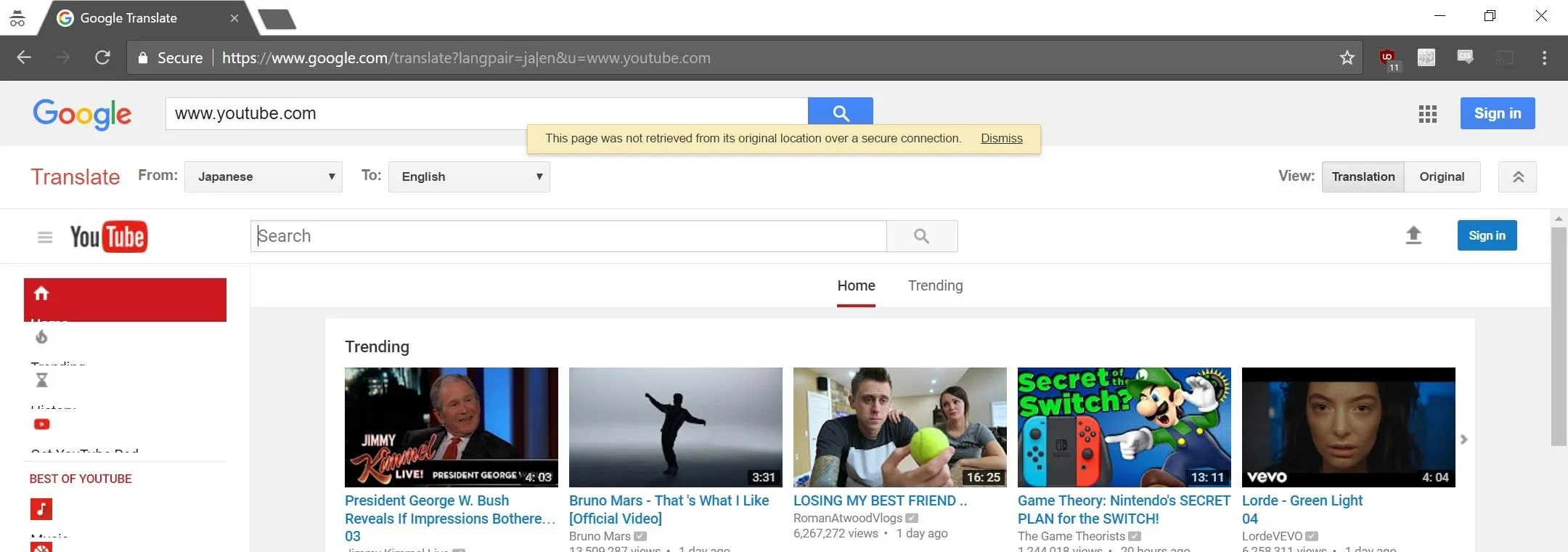The image size is (1568, 552).
Task: Click the Google logo
Action: pos(82,114)
